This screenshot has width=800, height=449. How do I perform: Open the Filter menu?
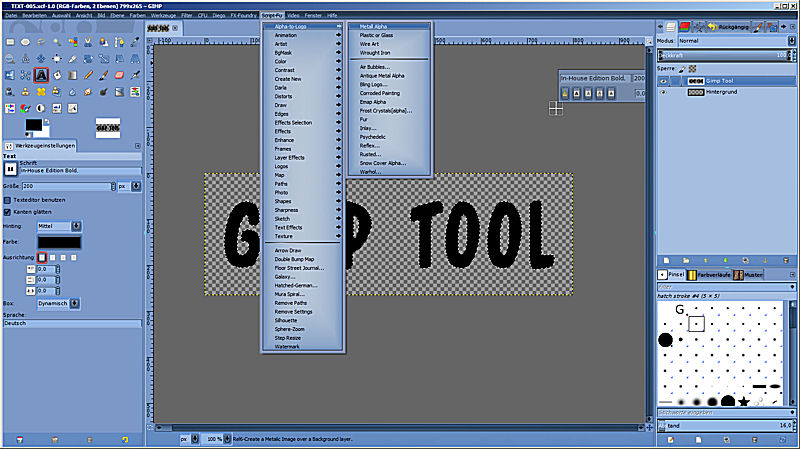point(187,15)
